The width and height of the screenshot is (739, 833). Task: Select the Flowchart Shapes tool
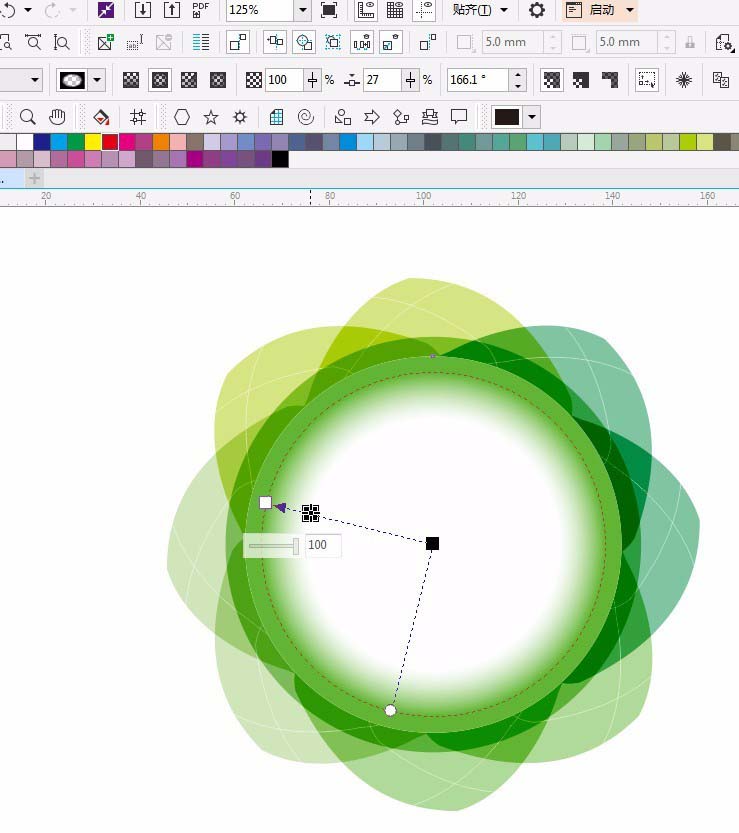coord(401,117)
